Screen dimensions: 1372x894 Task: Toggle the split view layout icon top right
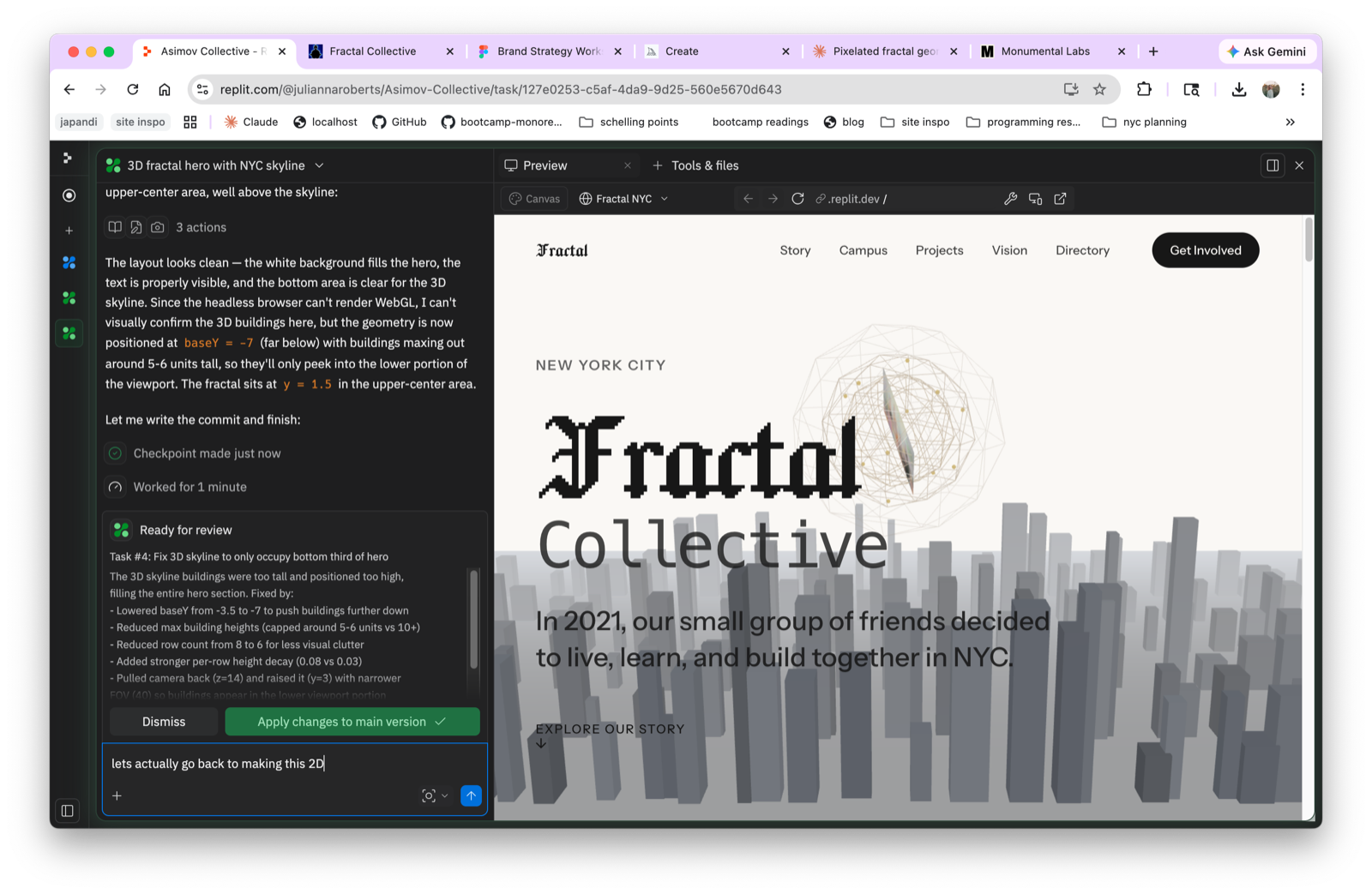[x=1273, y=165]
